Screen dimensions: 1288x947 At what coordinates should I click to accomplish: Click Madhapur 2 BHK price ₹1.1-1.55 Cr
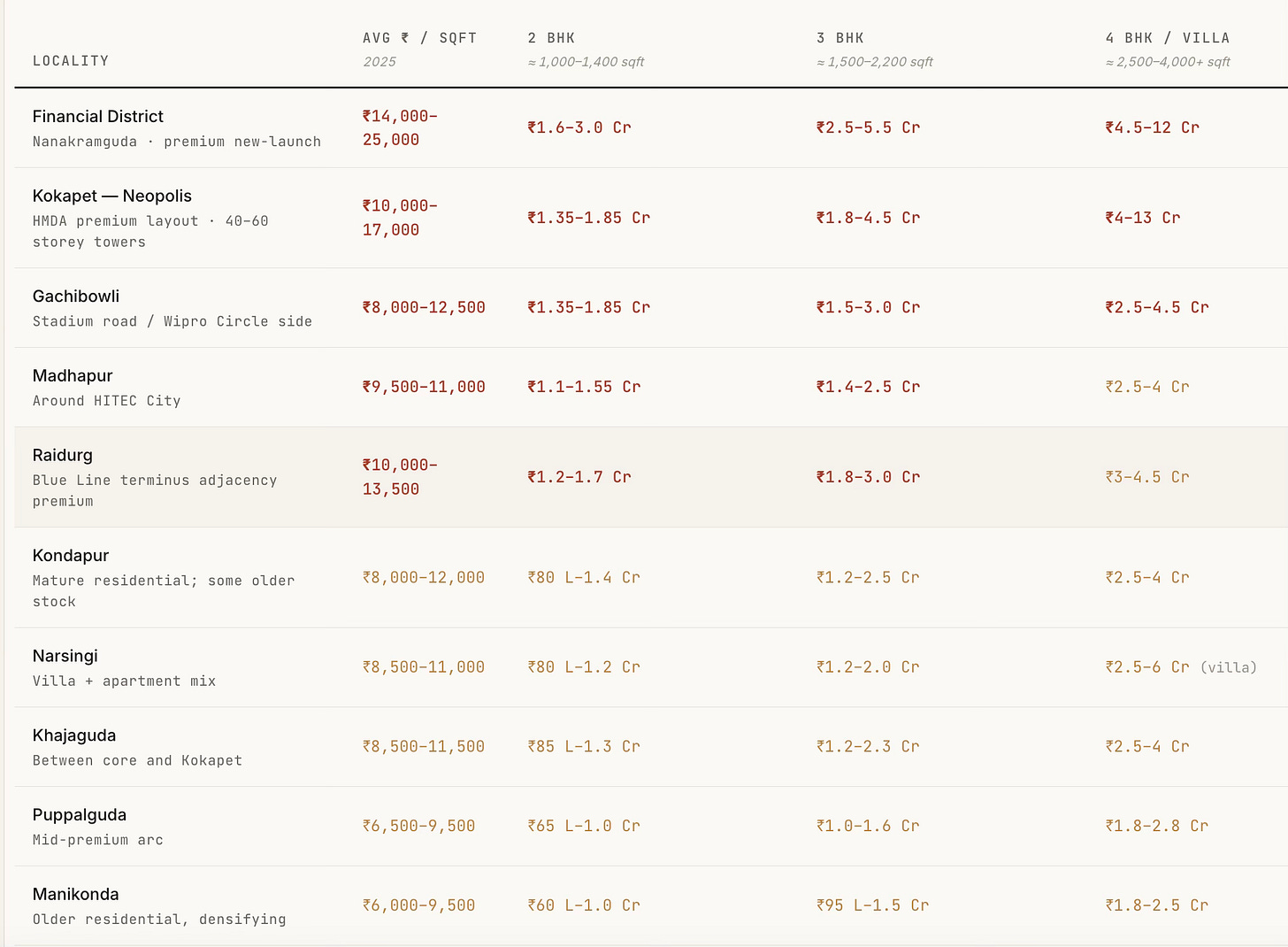pyautogui.click(x=584, y=387)
